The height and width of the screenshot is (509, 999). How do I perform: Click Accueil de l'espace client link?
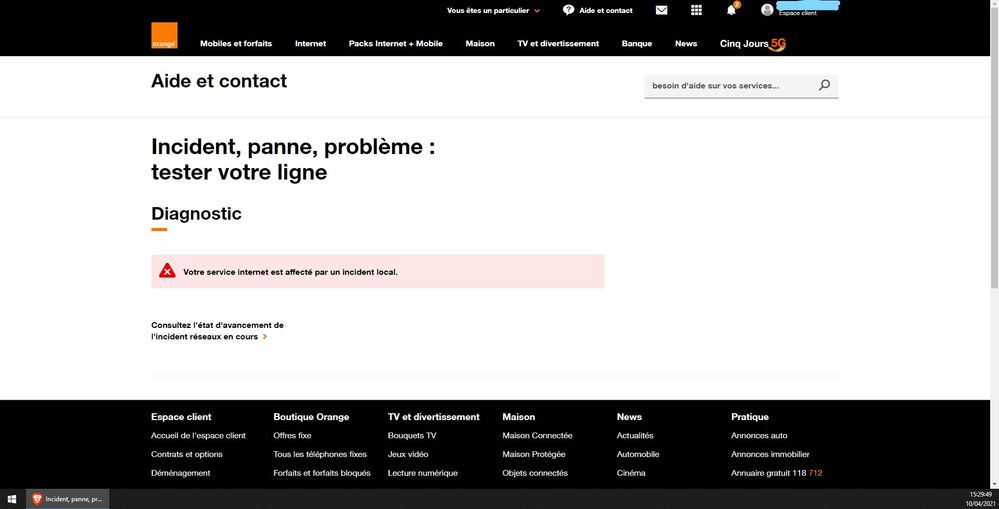tap(198, 436)
